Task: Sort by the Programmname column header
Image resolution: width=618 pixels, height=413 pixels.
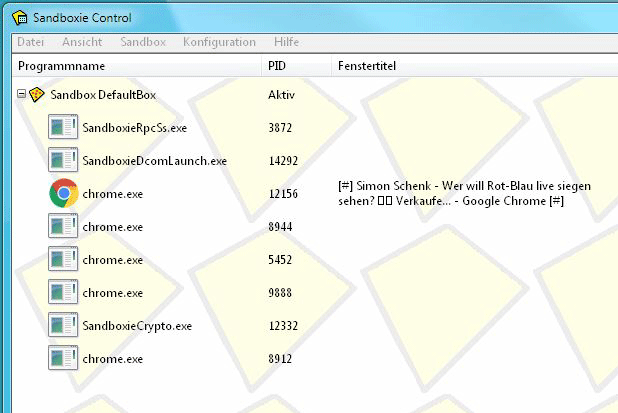Action: coord(137,66)
